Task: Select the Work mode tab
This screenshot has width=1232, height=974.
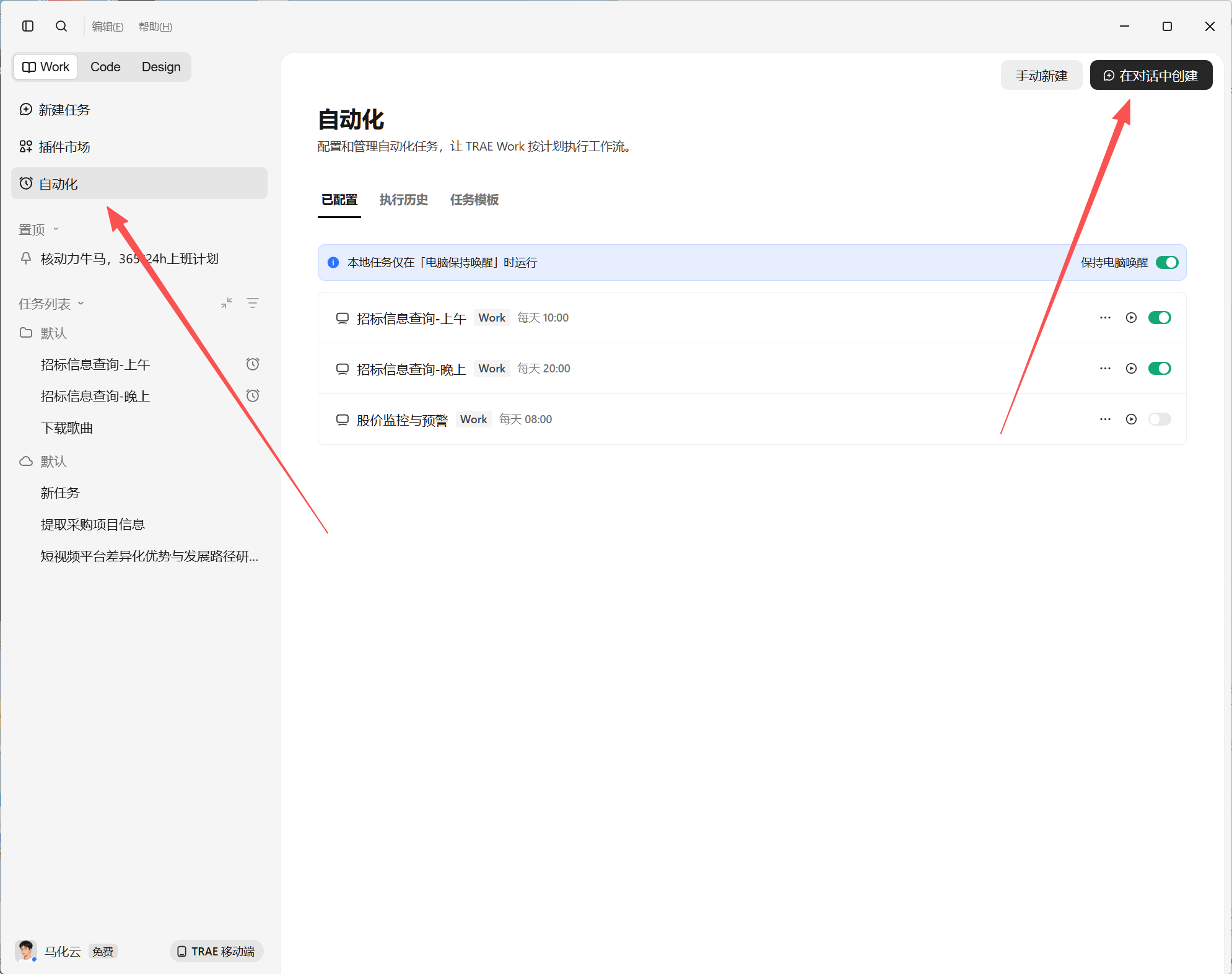Action: [x=46, y=67]
